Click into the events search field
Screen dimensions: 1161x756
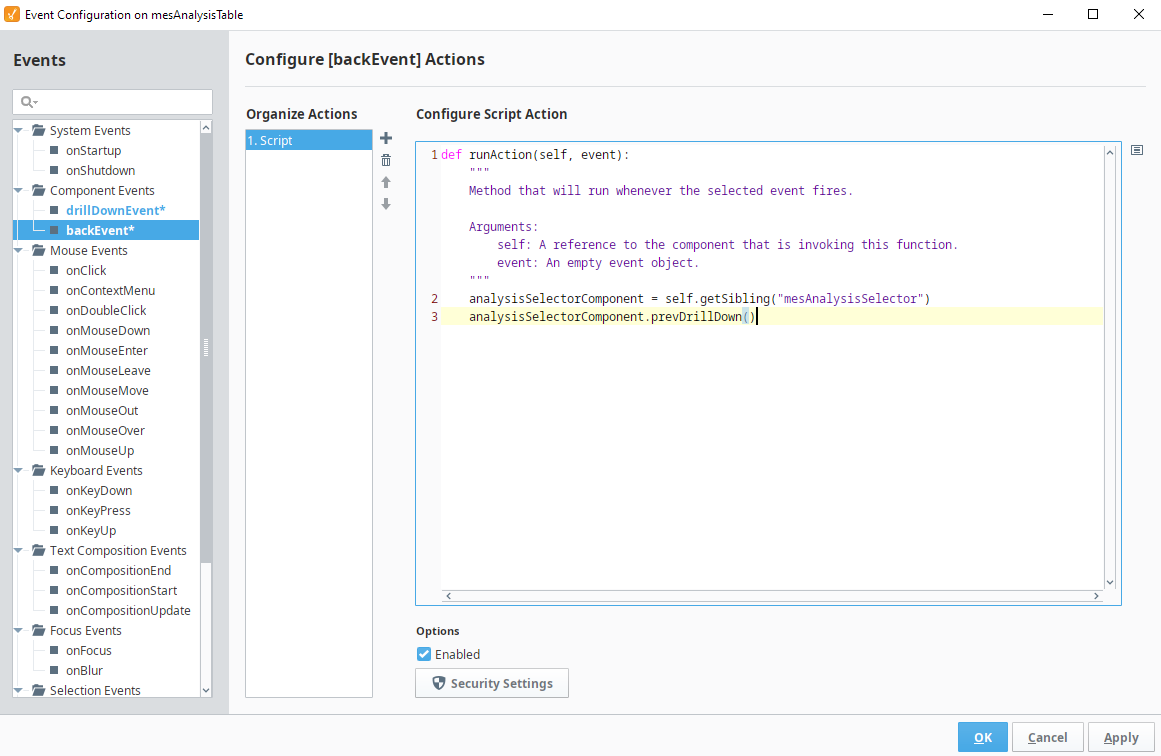122,102
